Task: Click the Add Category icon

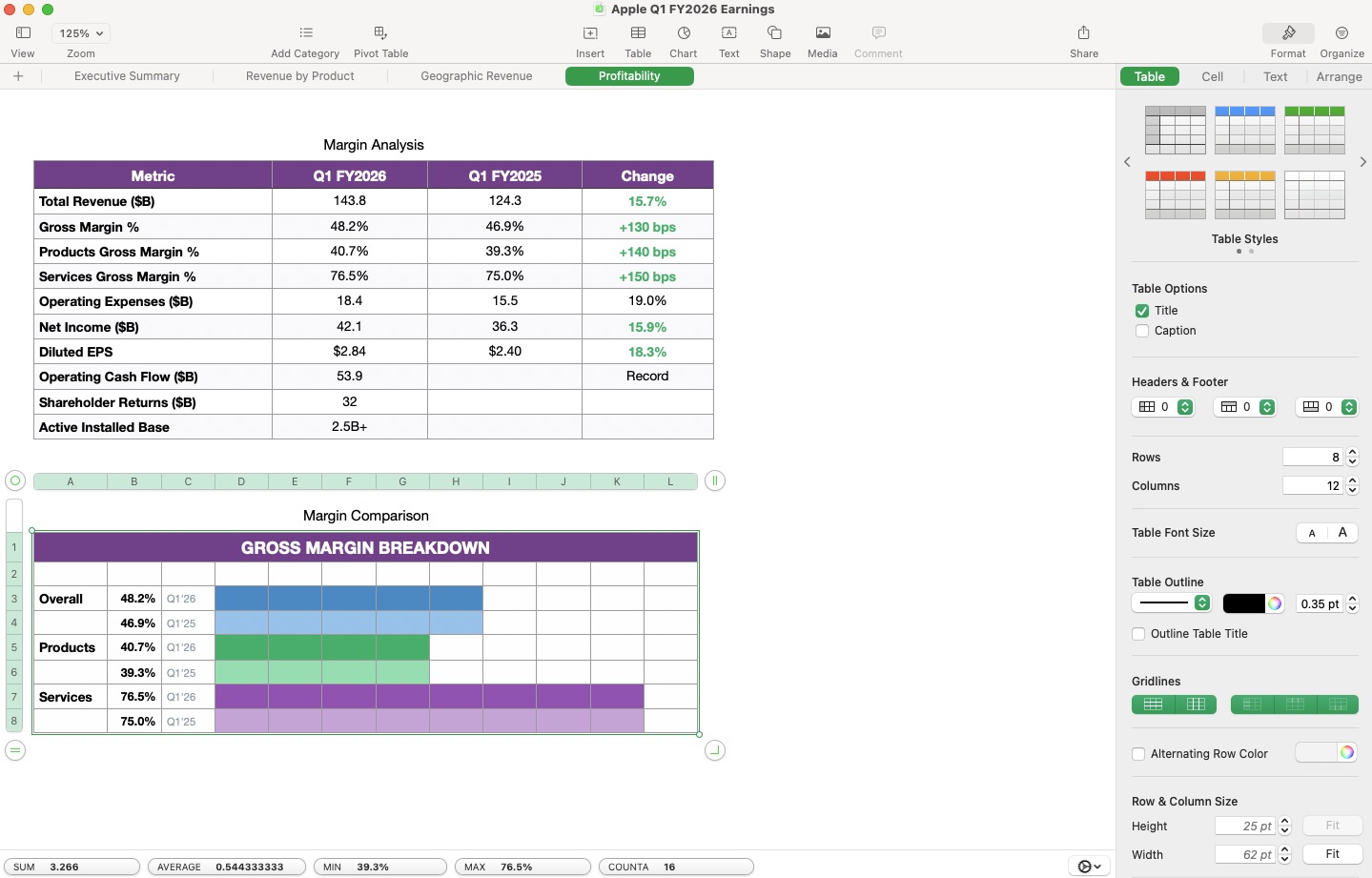Action: coord(305,33)
